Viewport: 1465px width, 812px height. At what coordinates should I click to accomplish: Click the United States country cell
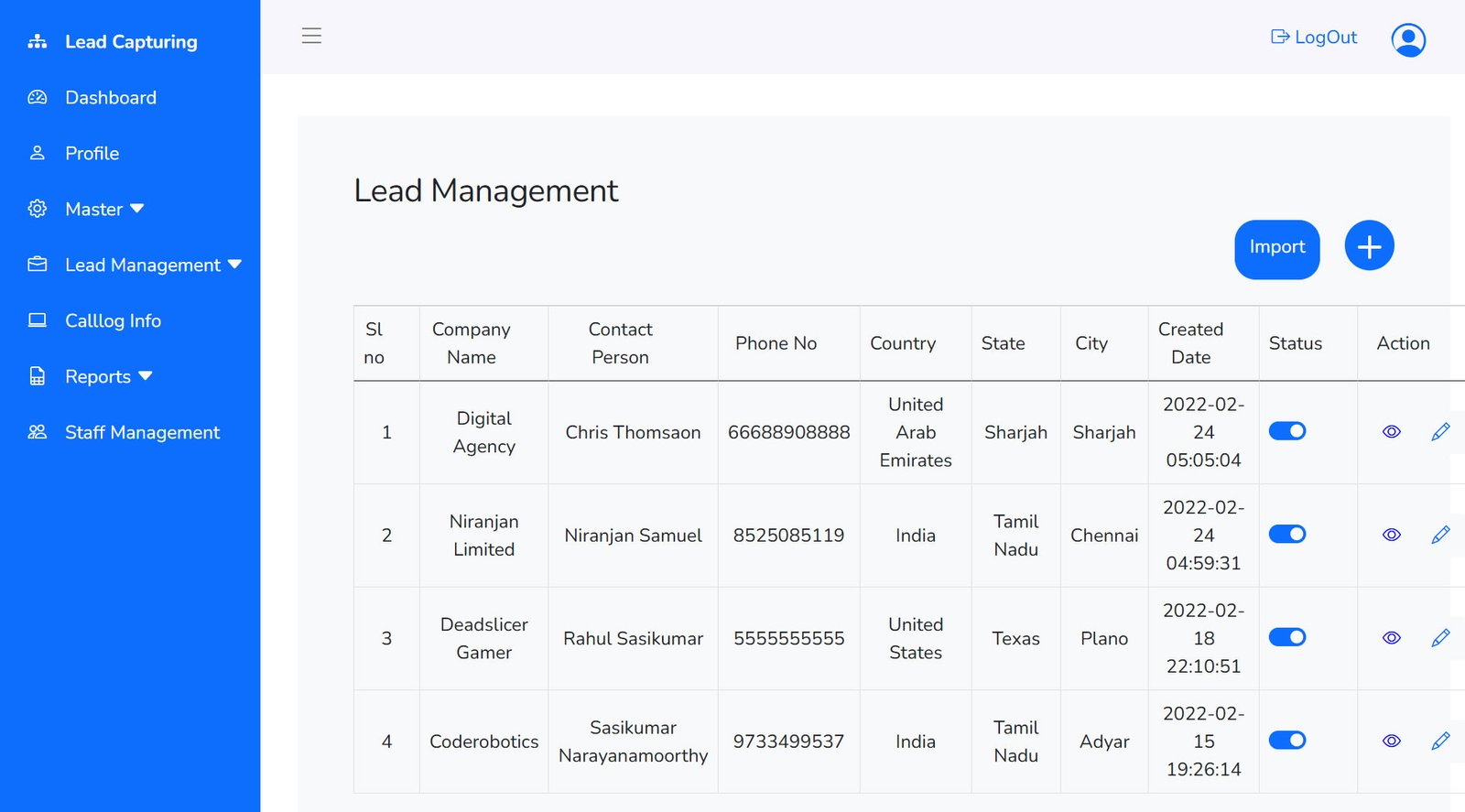click(916, 638)
